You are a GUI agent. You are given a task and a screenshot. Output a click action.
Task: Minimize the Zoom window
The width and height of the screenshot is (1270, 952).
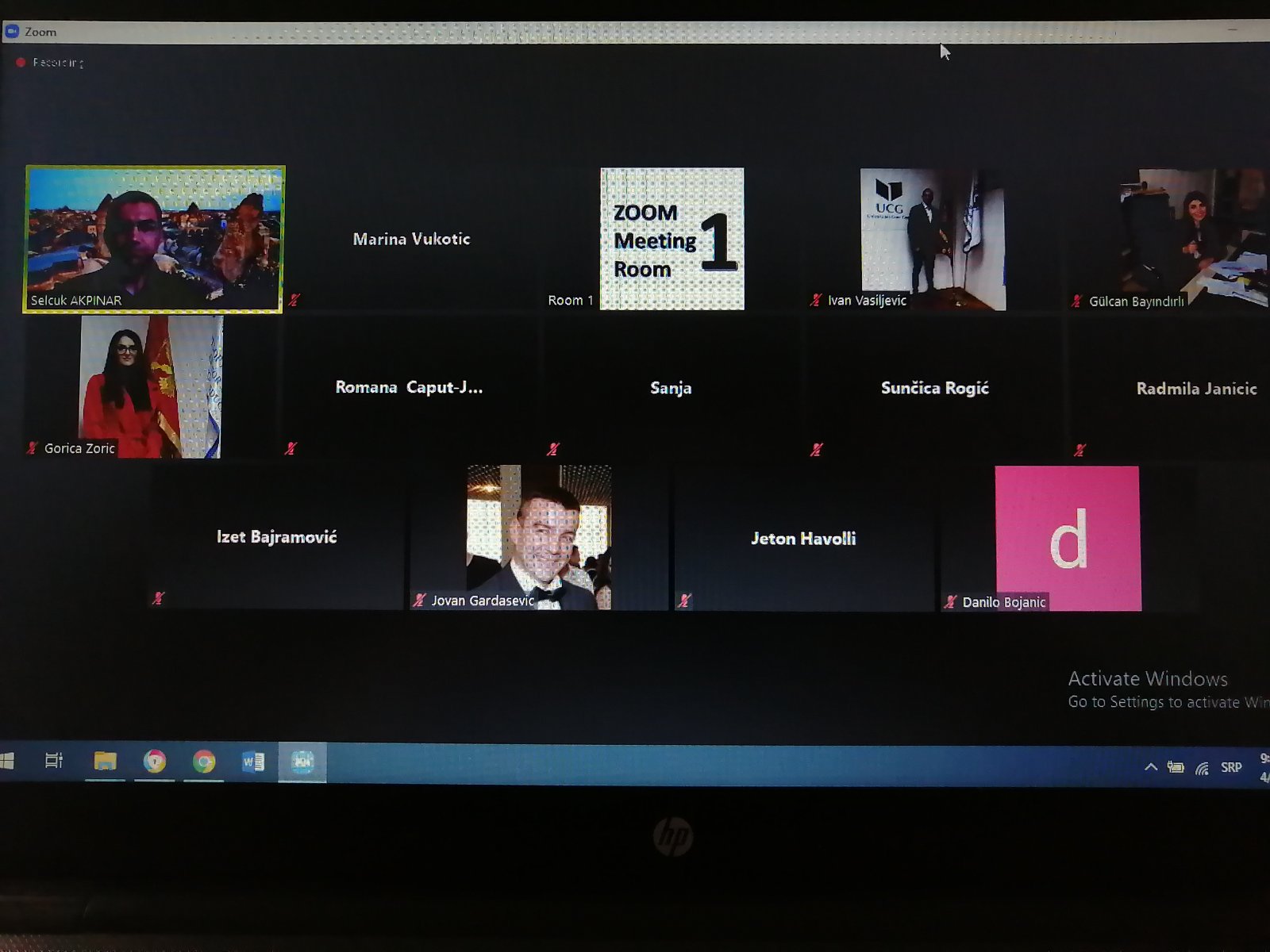1233,29
